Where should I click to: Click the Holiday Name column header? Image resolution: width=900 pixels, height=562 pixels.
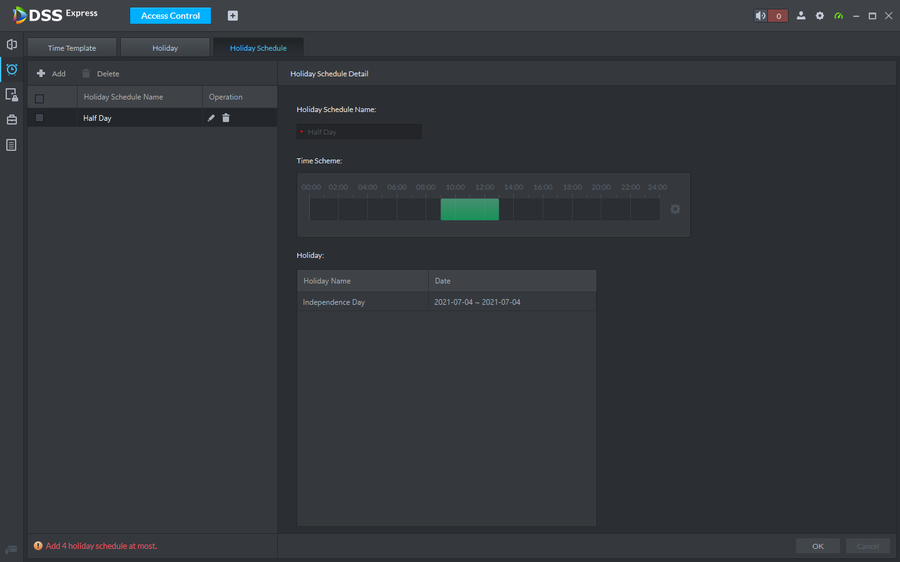363,281
